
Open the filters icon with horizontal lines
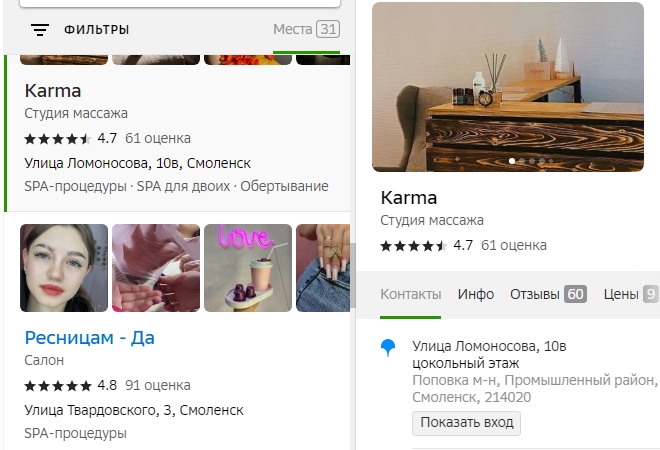coord(40,30)
